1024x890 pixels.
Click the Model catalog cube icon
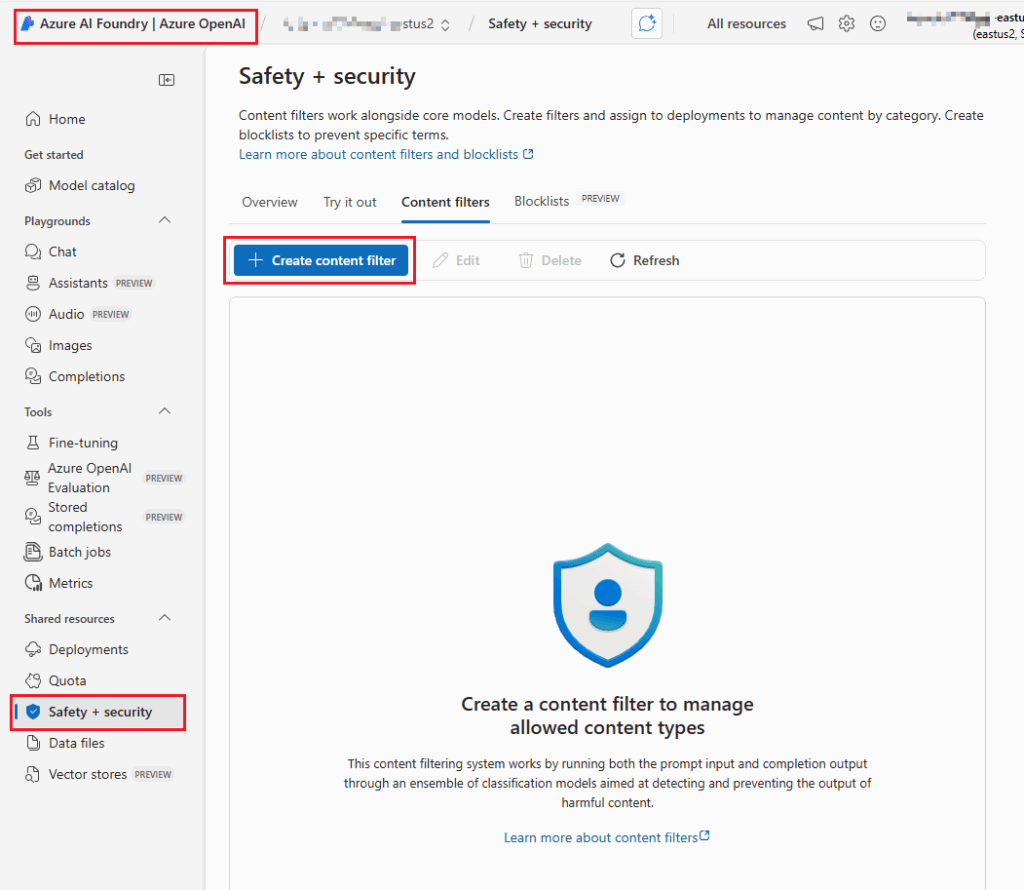(x=33, y=185)
